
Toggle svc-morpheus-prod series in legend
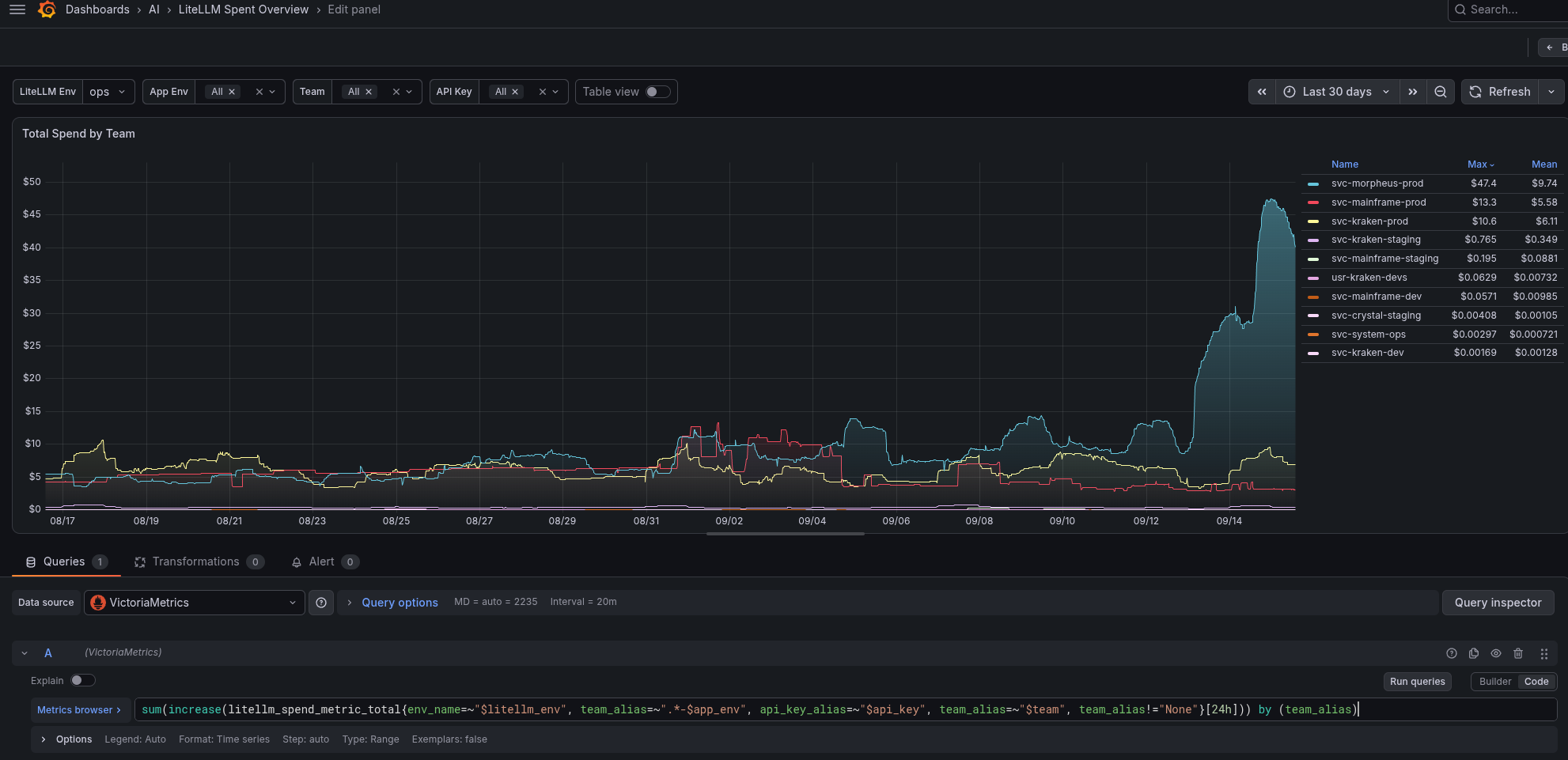coord(1377,183)
